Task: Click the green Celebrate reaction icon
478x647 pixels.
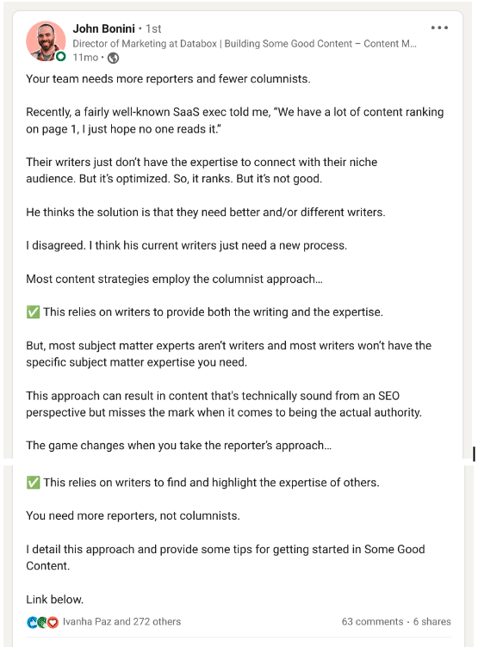Action: click(x=42, y=622)
